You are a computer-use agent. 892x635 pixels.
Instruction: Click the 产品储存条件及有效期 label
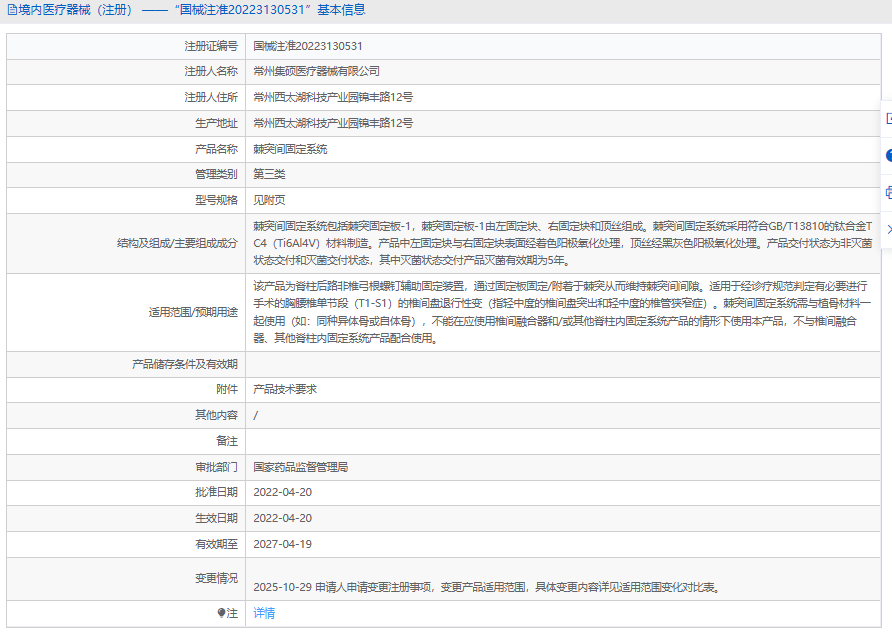185,364
